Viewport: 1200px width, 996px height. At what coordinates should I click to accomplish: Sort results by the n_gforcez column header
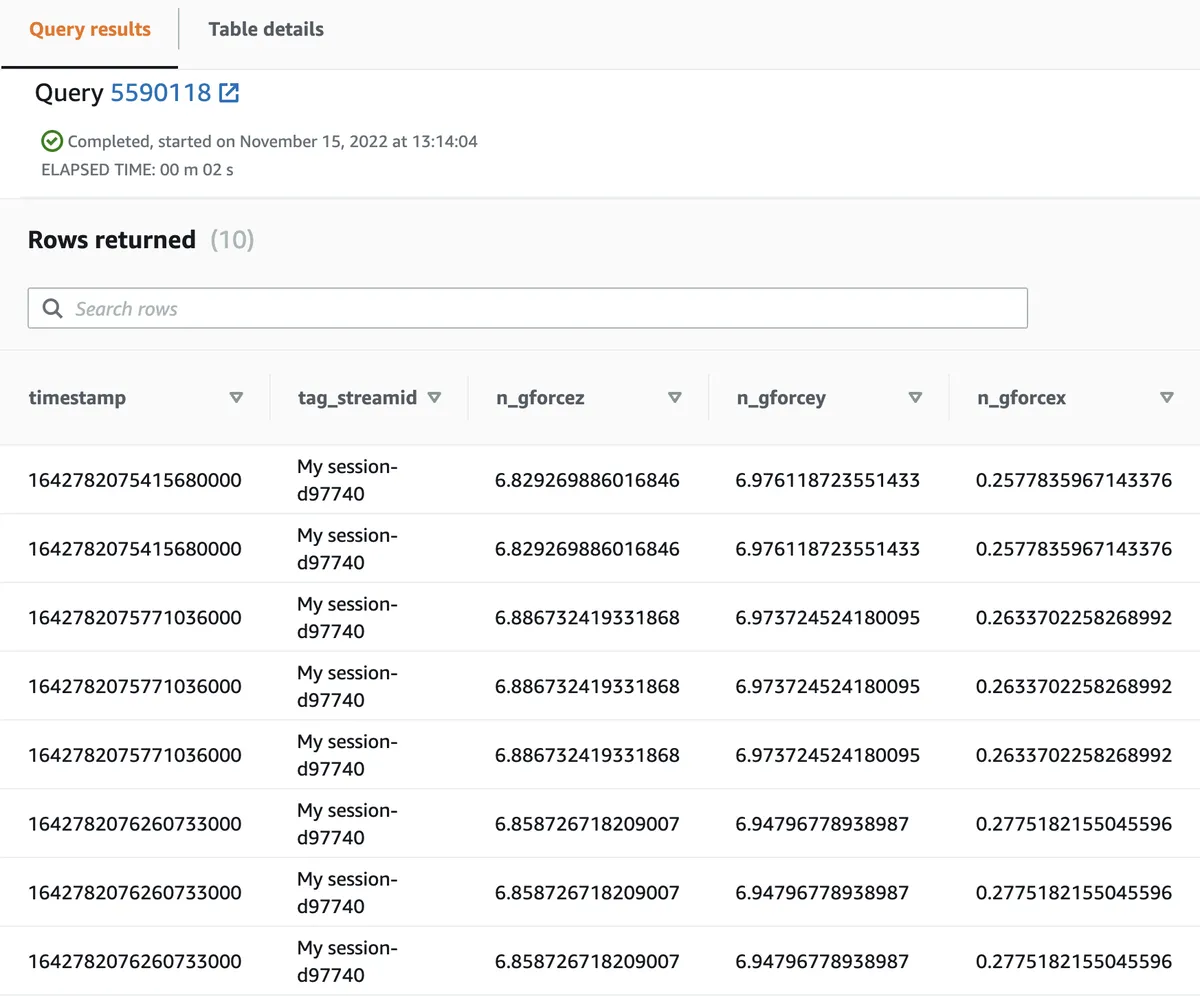click(540, 397)
